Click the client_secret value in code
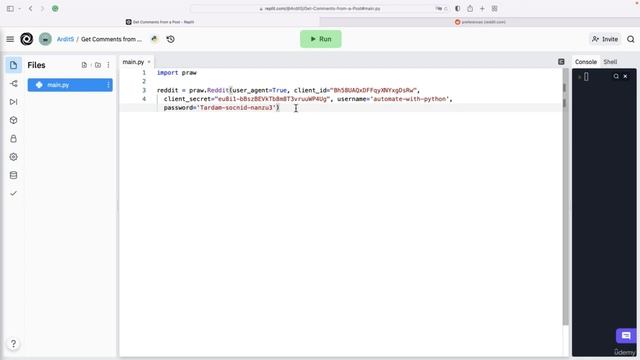The width and height of the screenshot is (640, 360). tap(272, 99)
